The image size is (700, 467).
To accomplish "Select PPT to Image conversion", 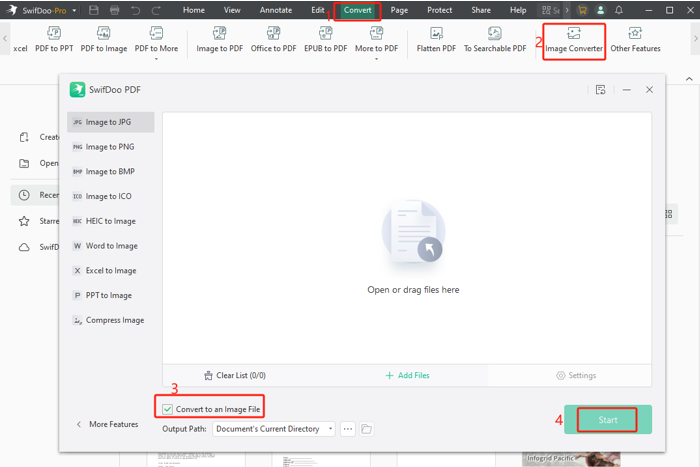I will click(110, 295).
